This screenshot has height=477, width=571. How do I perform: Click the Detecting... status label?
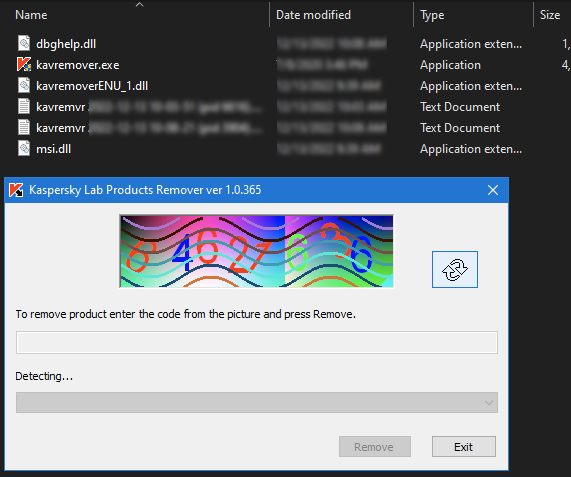click(44, 376)
